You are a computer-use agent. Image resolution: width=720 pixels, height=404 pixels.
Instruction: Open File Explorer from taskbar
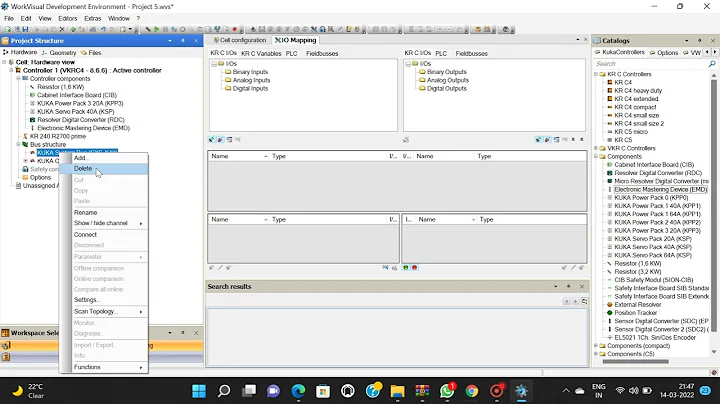point(397,391)
